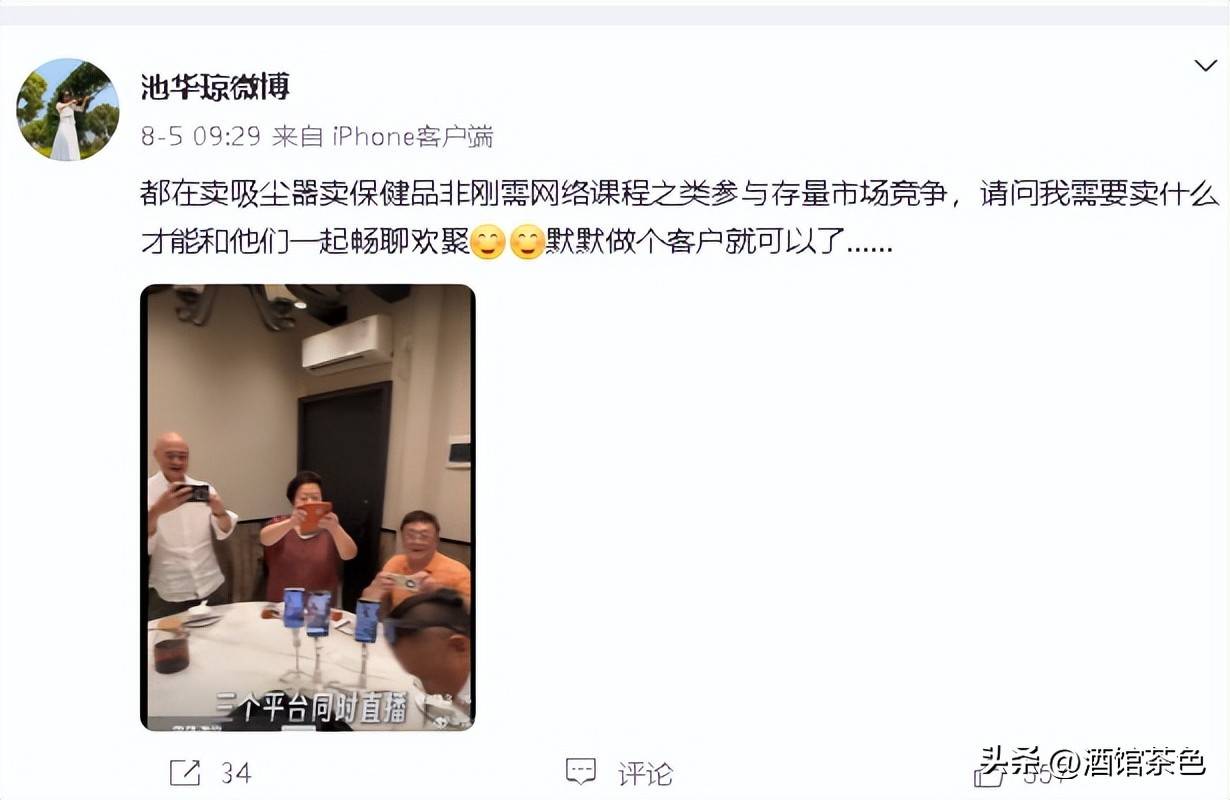Click the text 默默做个客户就可以了

coord(719,242)
